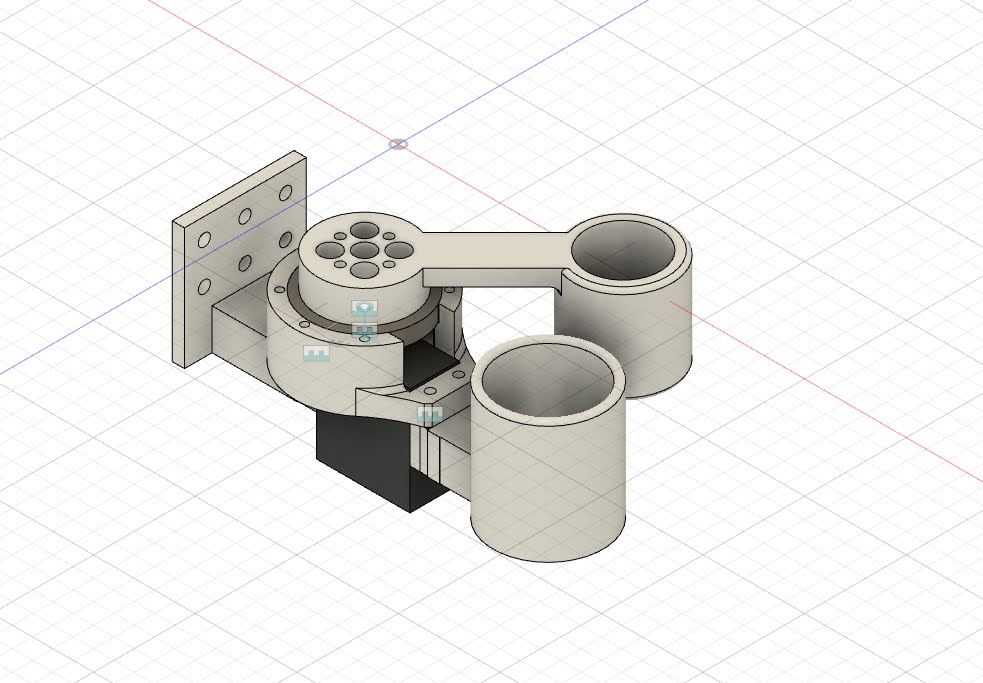This screenshot has width=983, height=683.
Task: Select the cup attached to the flat arm
Action: tap(624, 305)
